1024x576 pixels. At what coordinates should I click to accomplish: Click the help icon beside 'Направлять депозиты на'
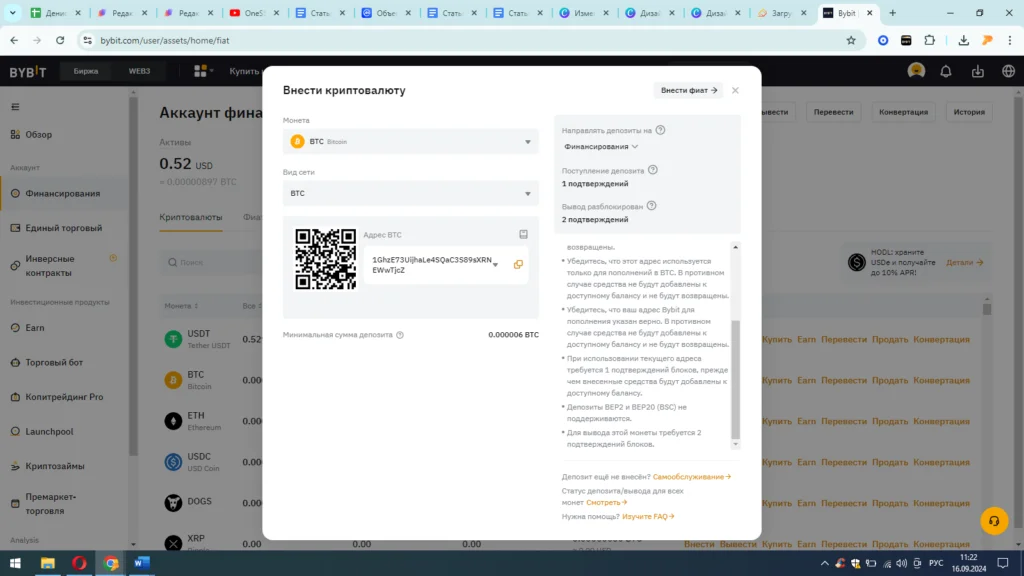(x=660, y=130)
